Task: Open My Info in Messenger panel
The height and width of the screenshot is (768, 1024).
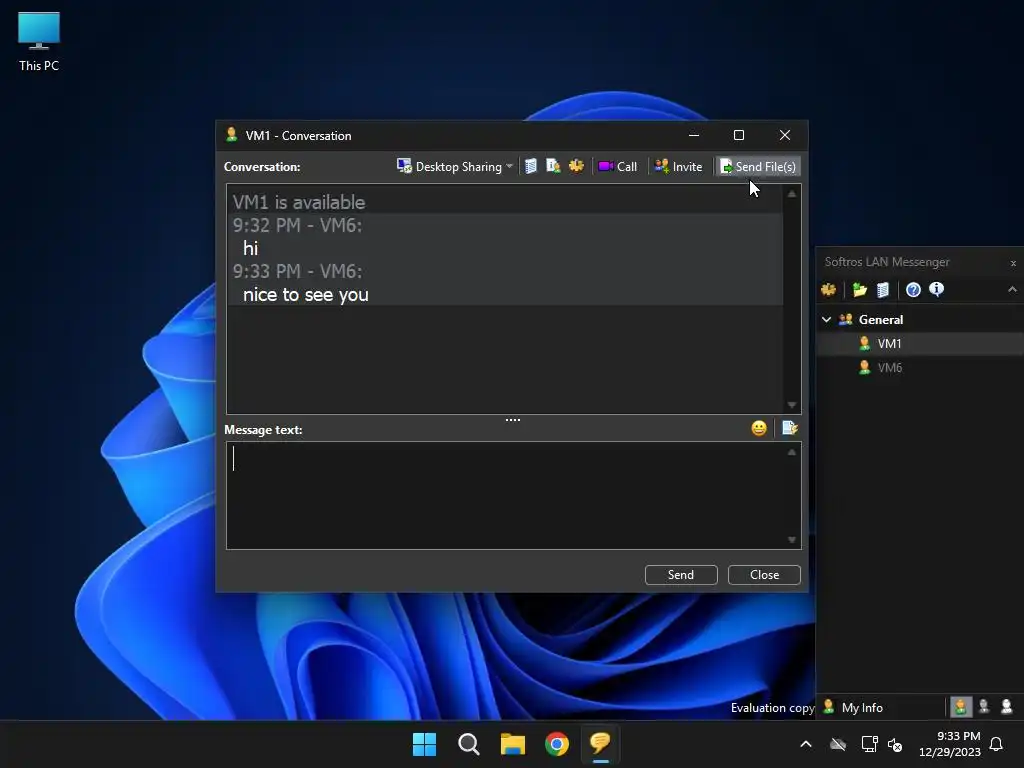Action: tap(853, 707)
